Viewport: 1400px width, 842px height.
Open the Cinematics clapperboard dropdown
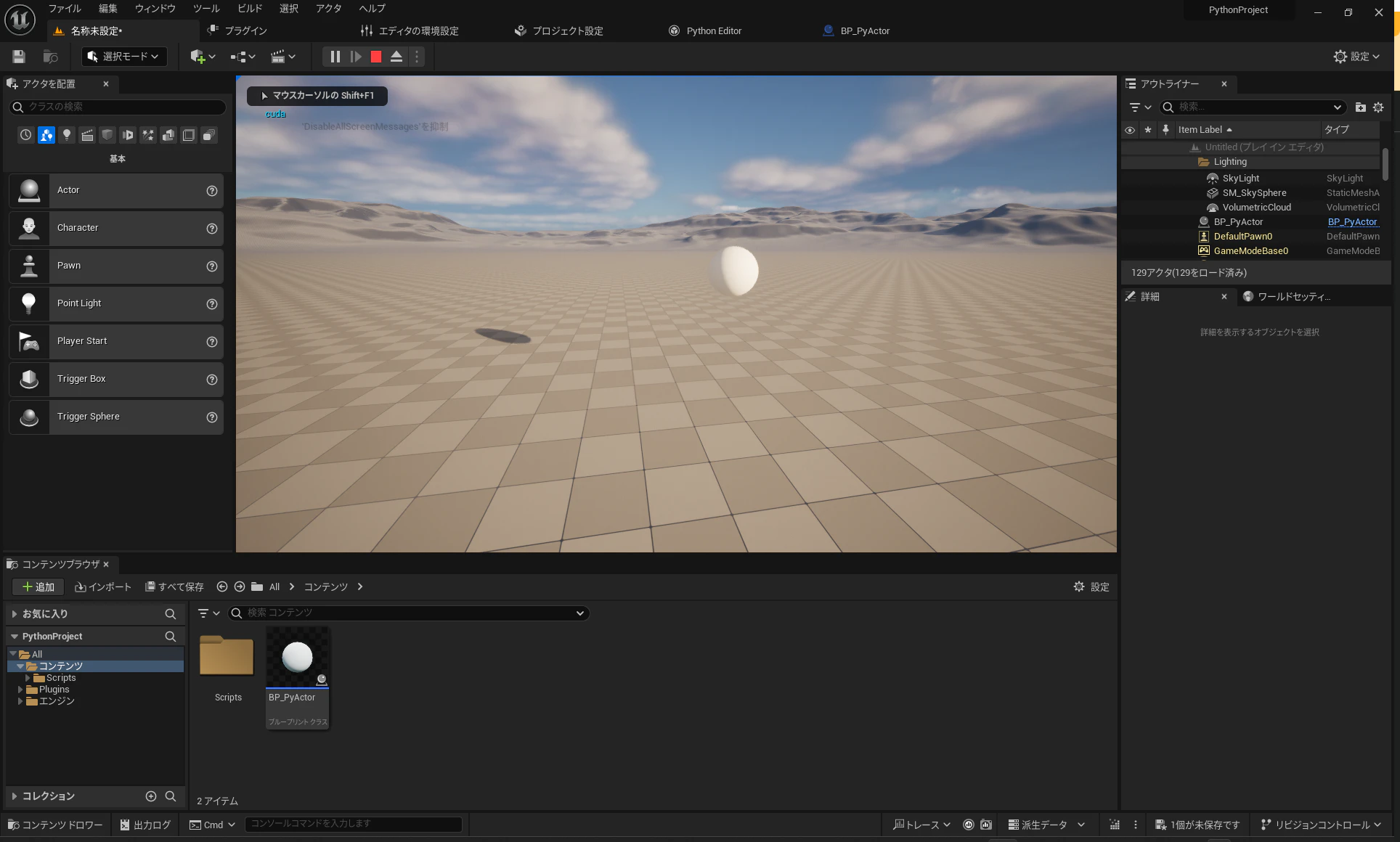[282, 57]
